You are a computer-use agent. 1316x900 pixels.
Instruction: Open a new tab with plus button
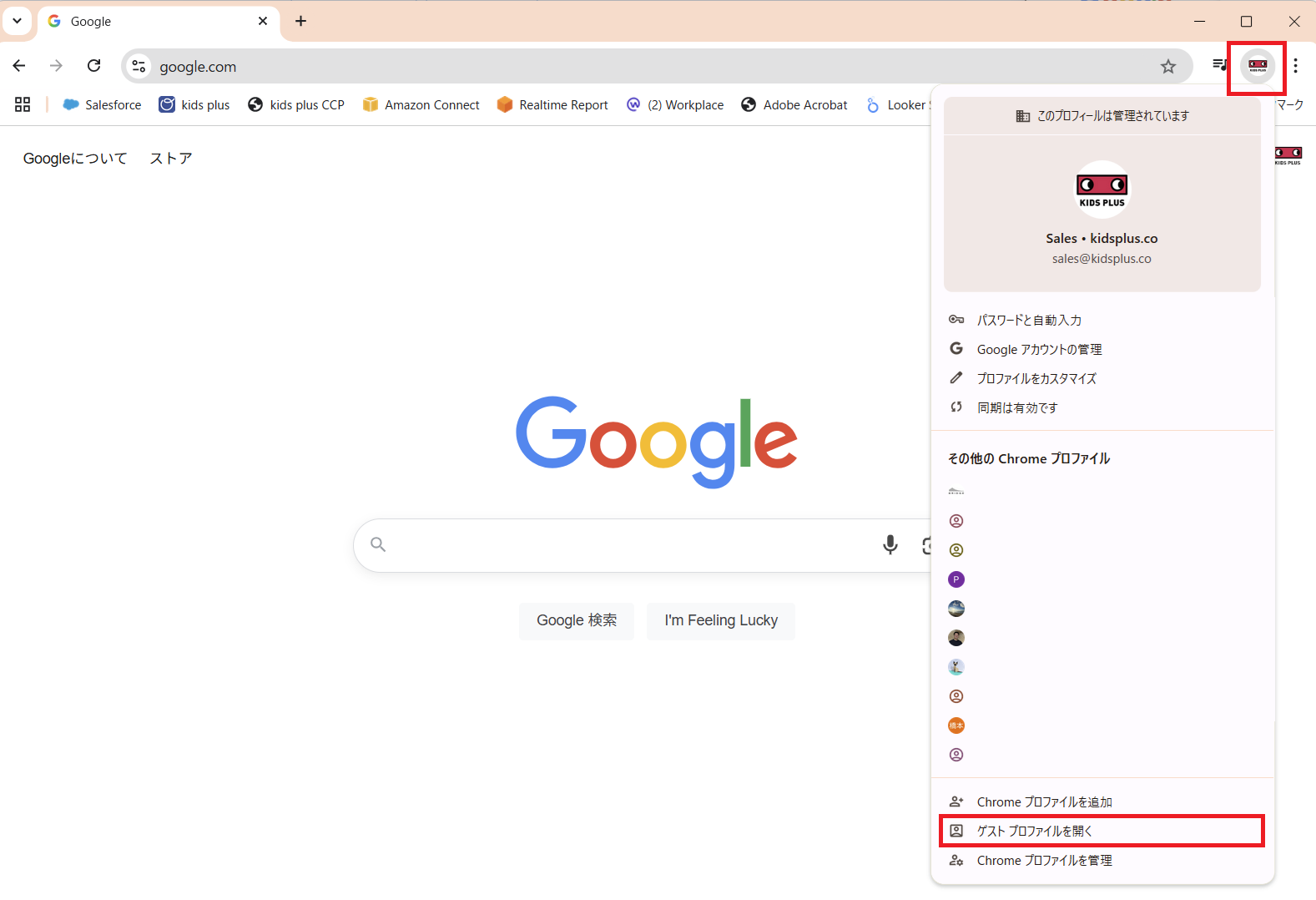(x=301, y=21)
